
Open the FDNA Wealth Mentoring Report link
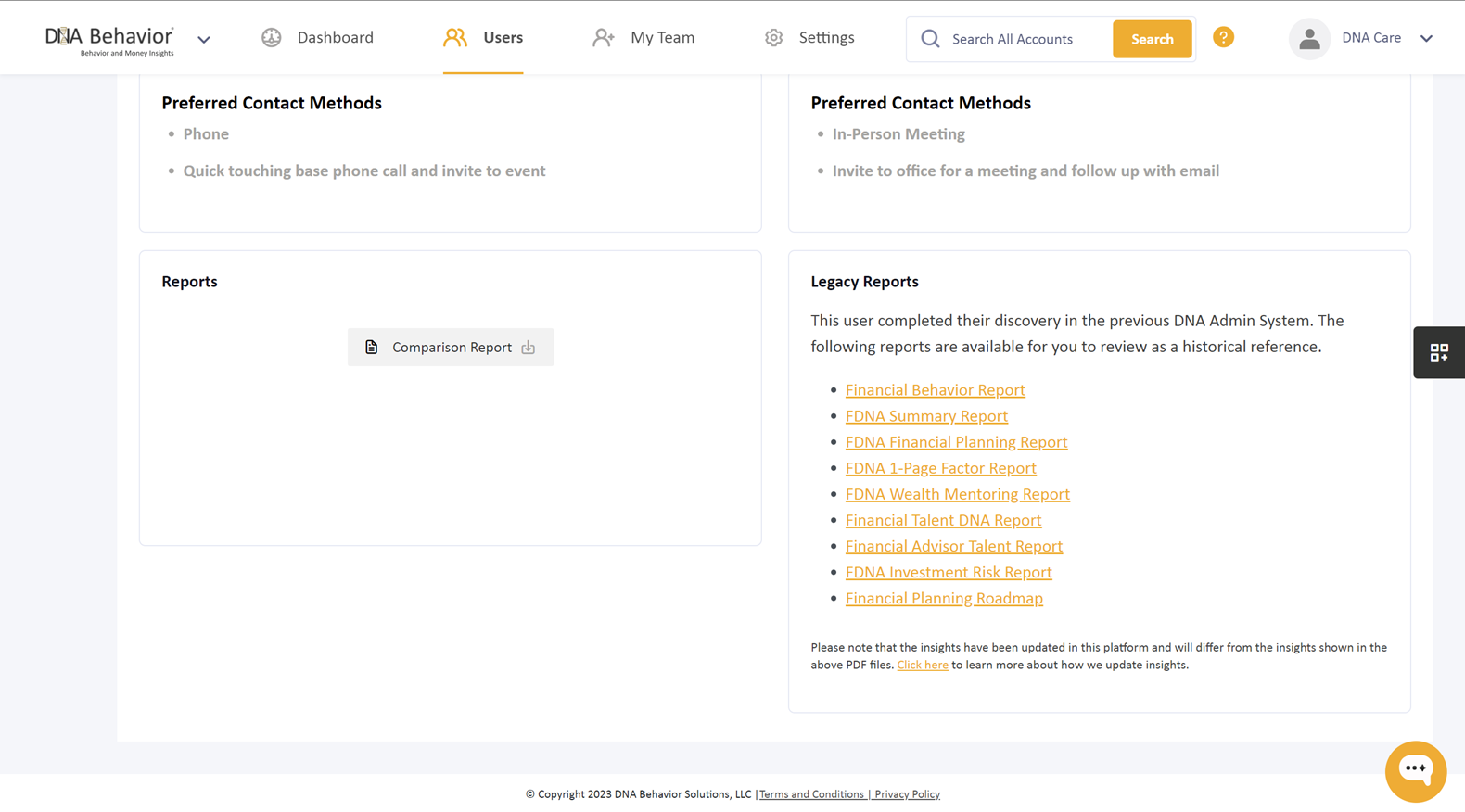coord(958,494)
